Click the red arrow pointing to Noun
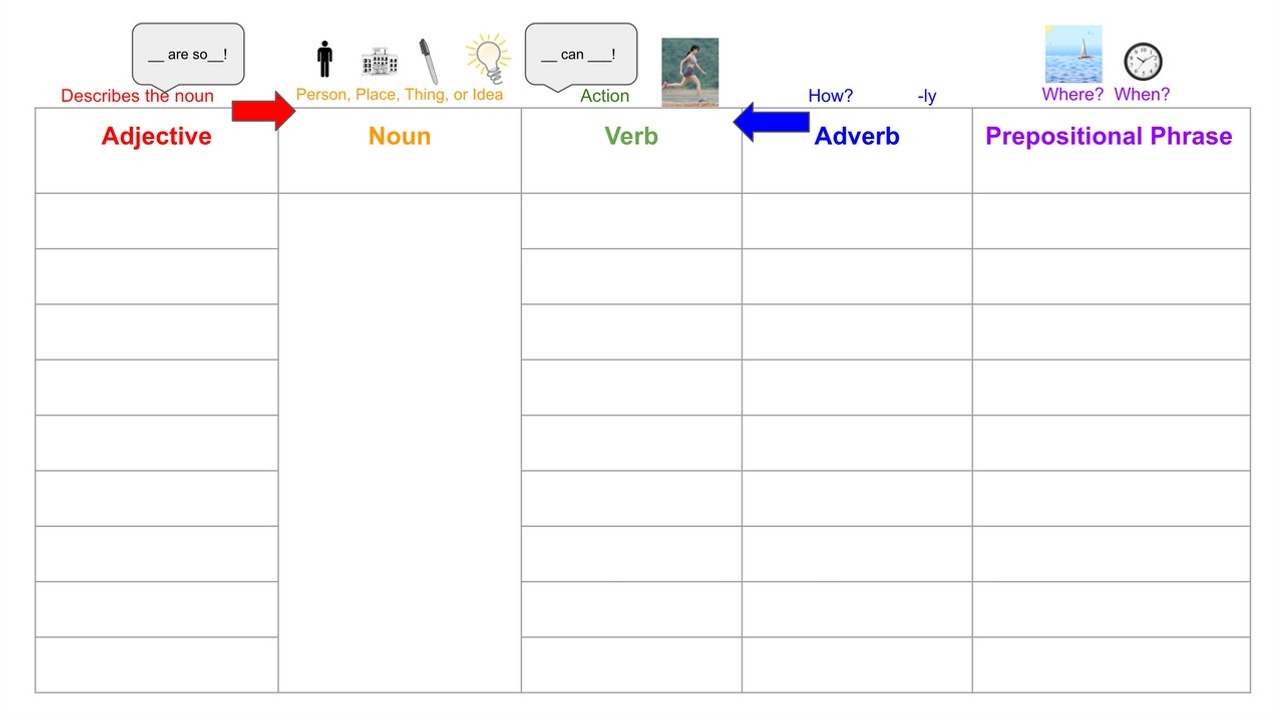Image resolution: width=1280 pixels, height=720 pixels. click(264, 109)
